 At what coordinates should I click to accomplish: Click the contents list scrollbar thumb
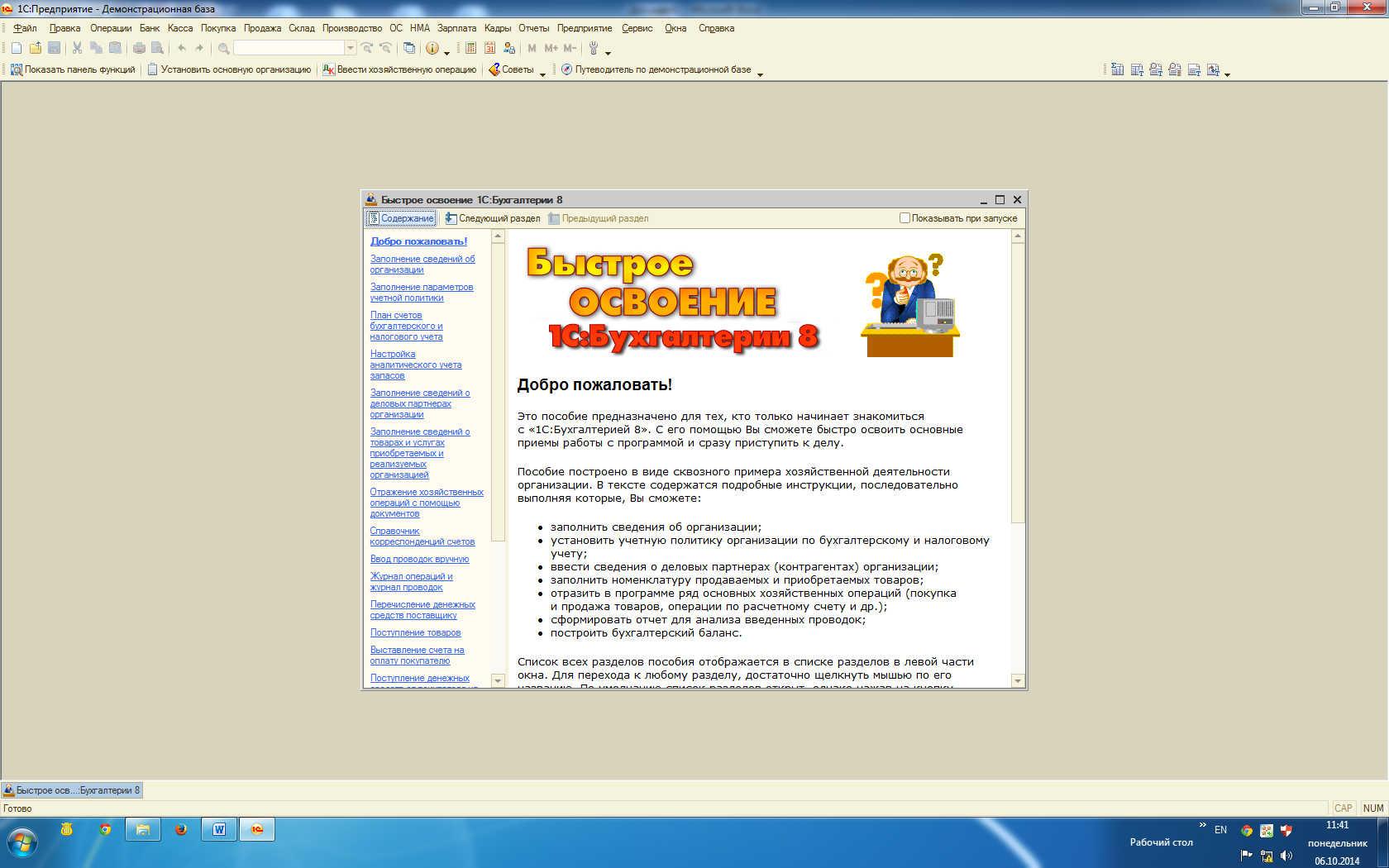pyautogui.click(x=498, y=392)
